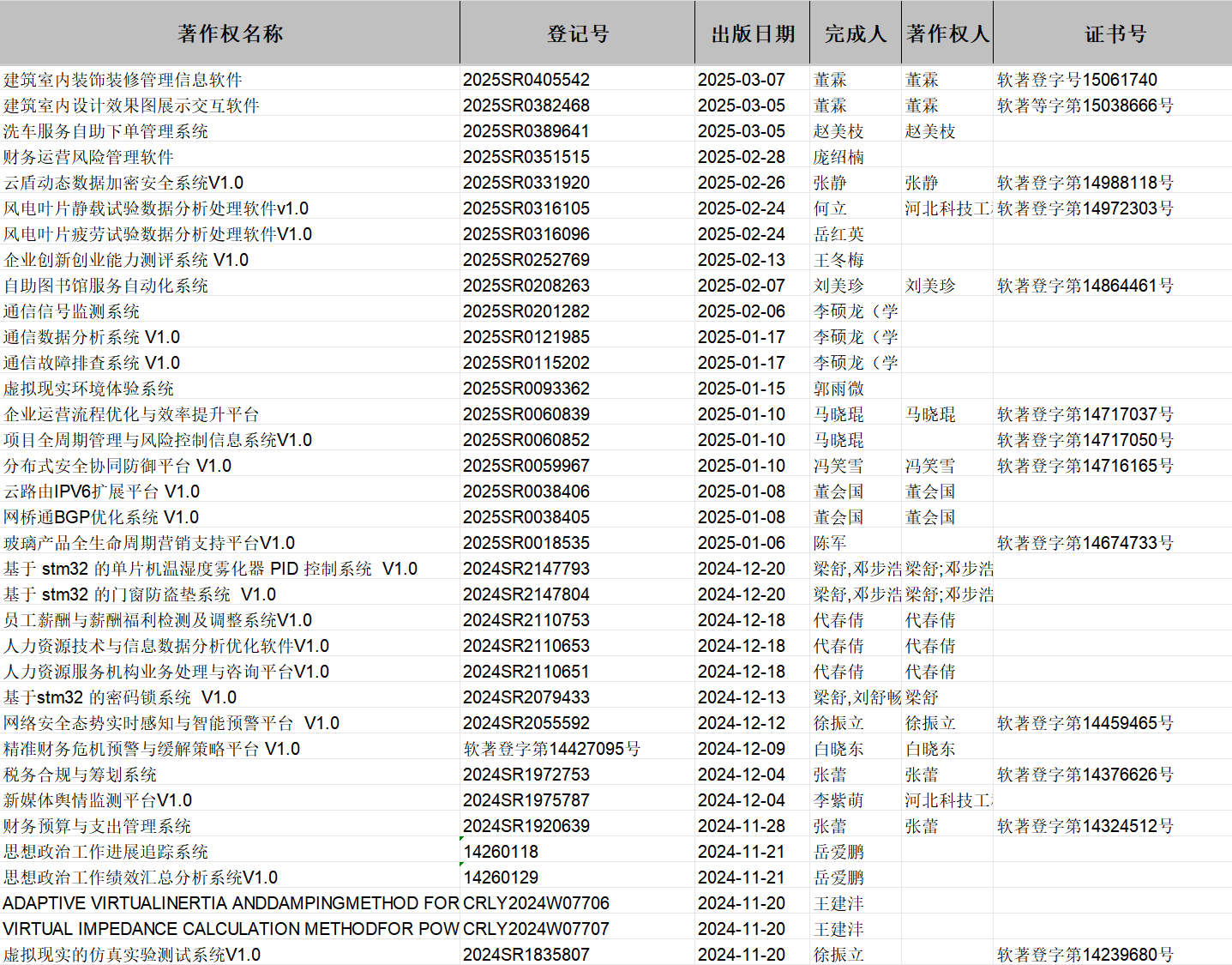The width and height of the screenshot is (1232, 965).
Task: Click the 著作权名称 column header
Action: [230, 33]
